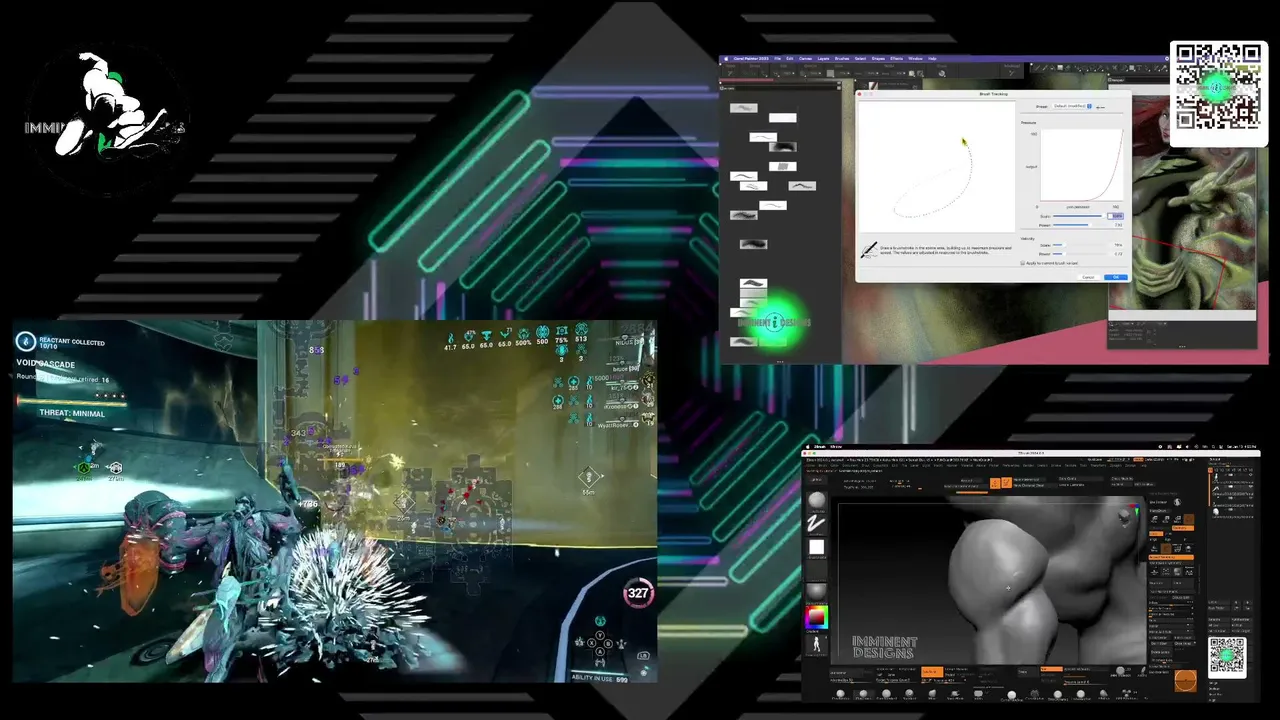Open the Layers menu in Corel Painter

(824, 59)
